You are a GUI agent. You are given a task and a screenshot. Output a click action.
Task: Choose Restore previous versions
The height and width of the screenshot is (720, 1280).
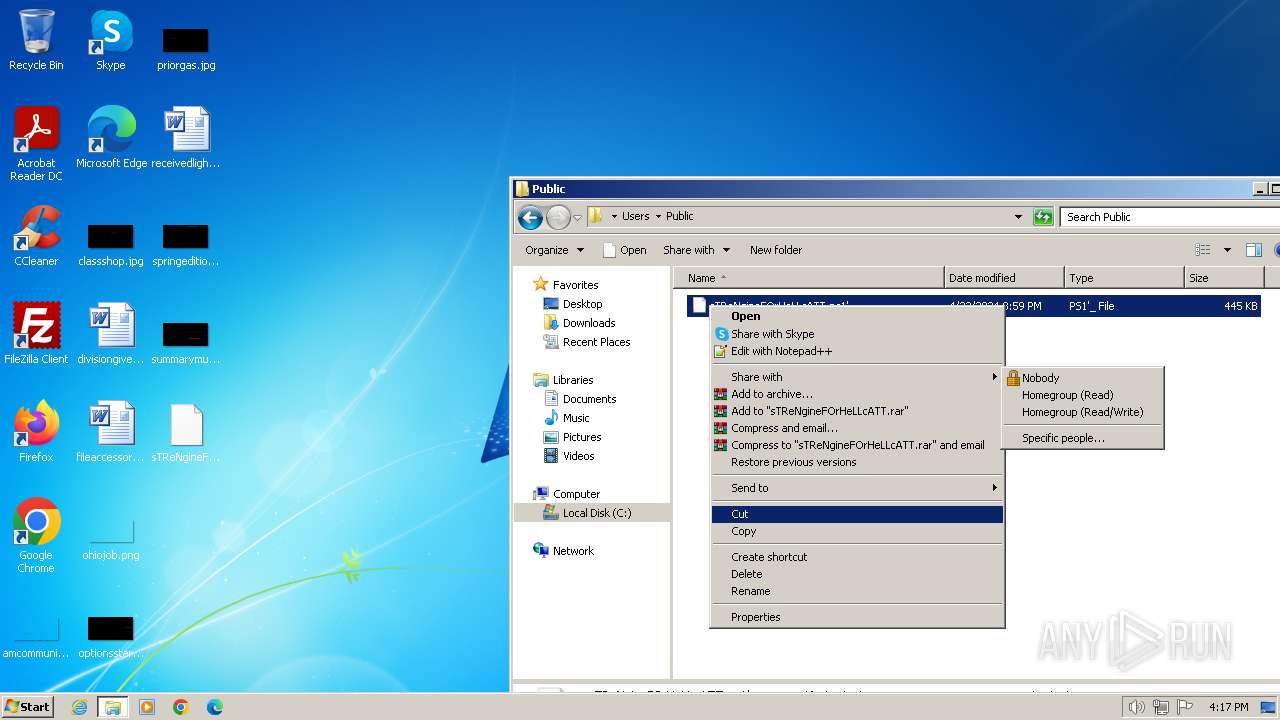click(856, 462)
